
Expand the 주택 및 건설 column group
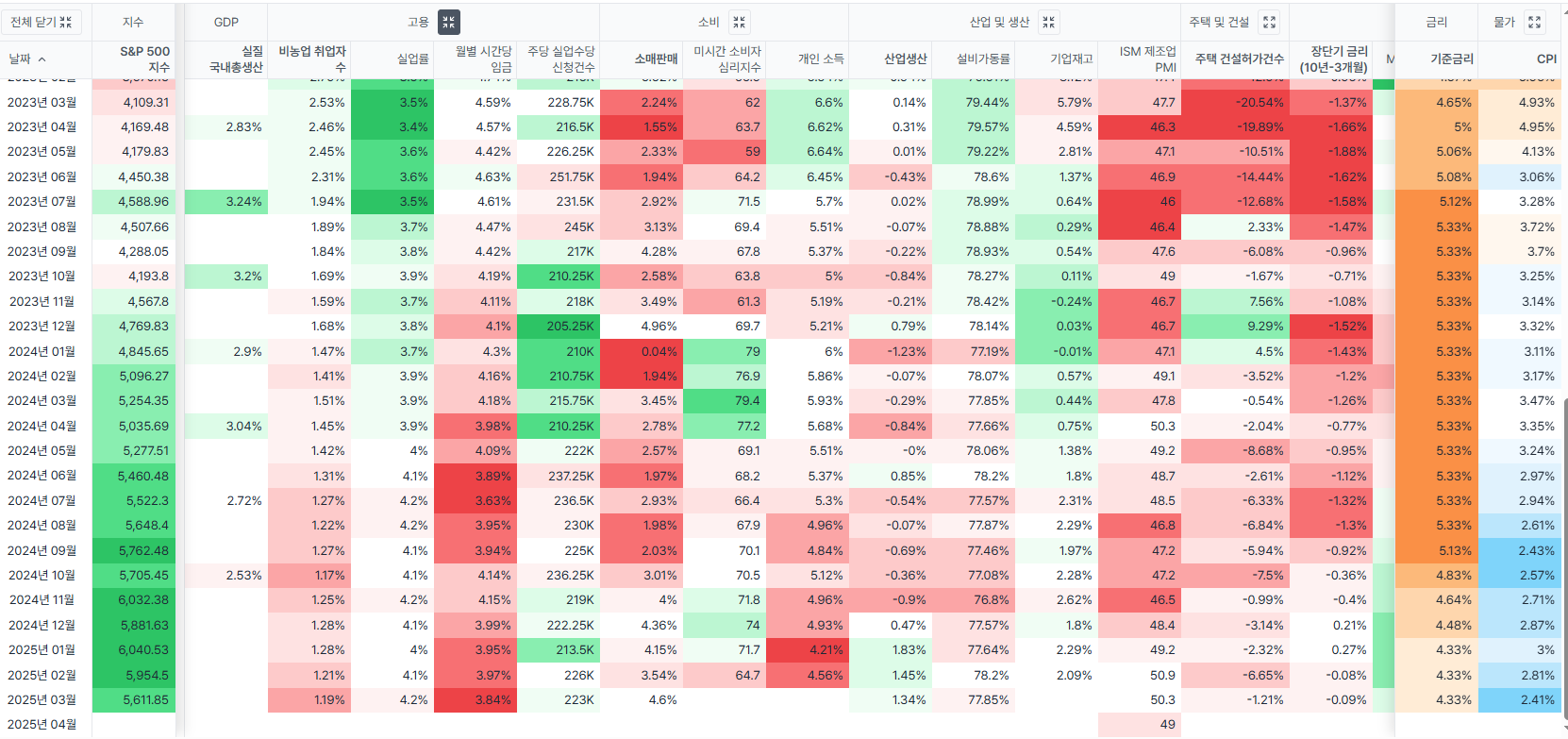click(1269, 22)
